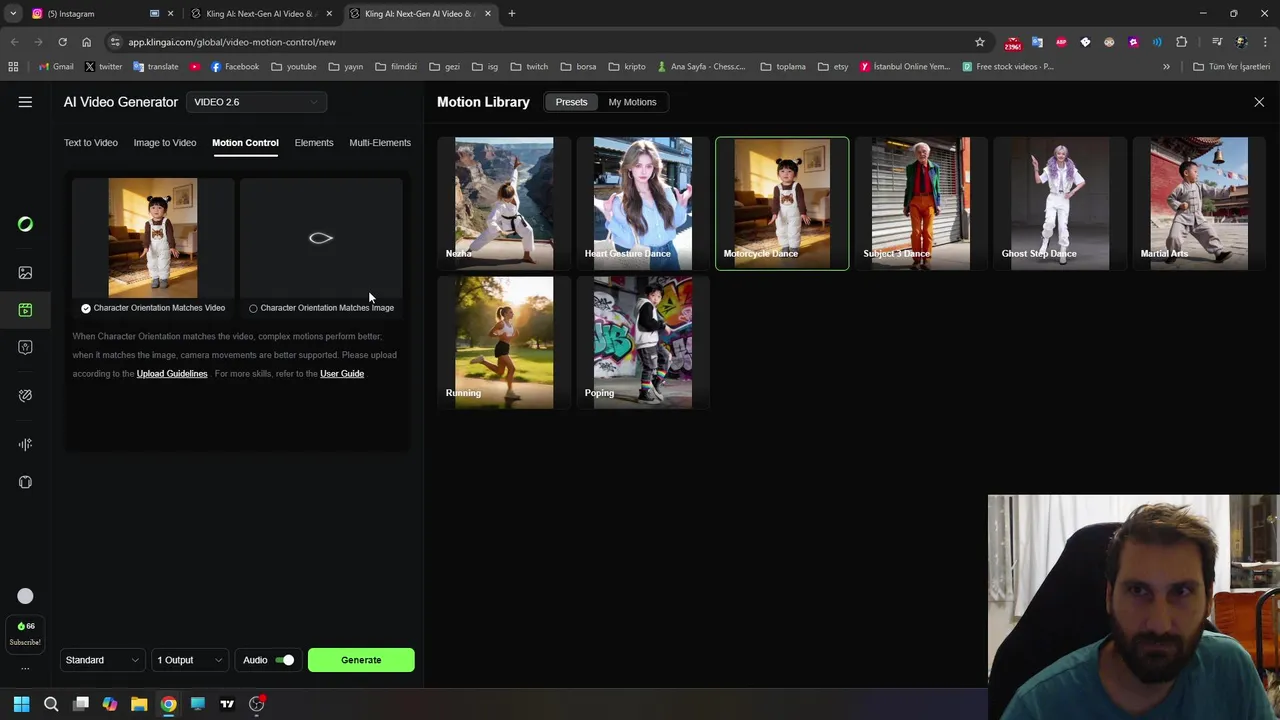
Task: Open the virtual try-on shirt sidebar icon
Action: pyautogui.click(x=25, y=482)
